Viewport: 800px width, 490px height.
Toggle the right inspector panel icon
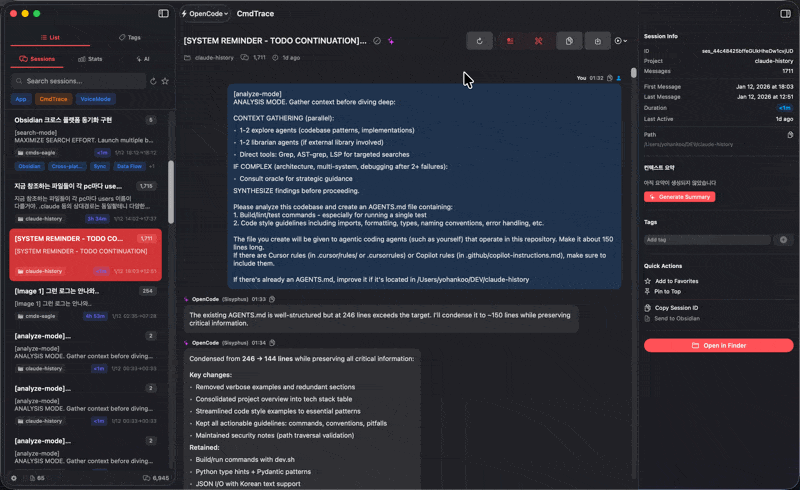(785, 13)
